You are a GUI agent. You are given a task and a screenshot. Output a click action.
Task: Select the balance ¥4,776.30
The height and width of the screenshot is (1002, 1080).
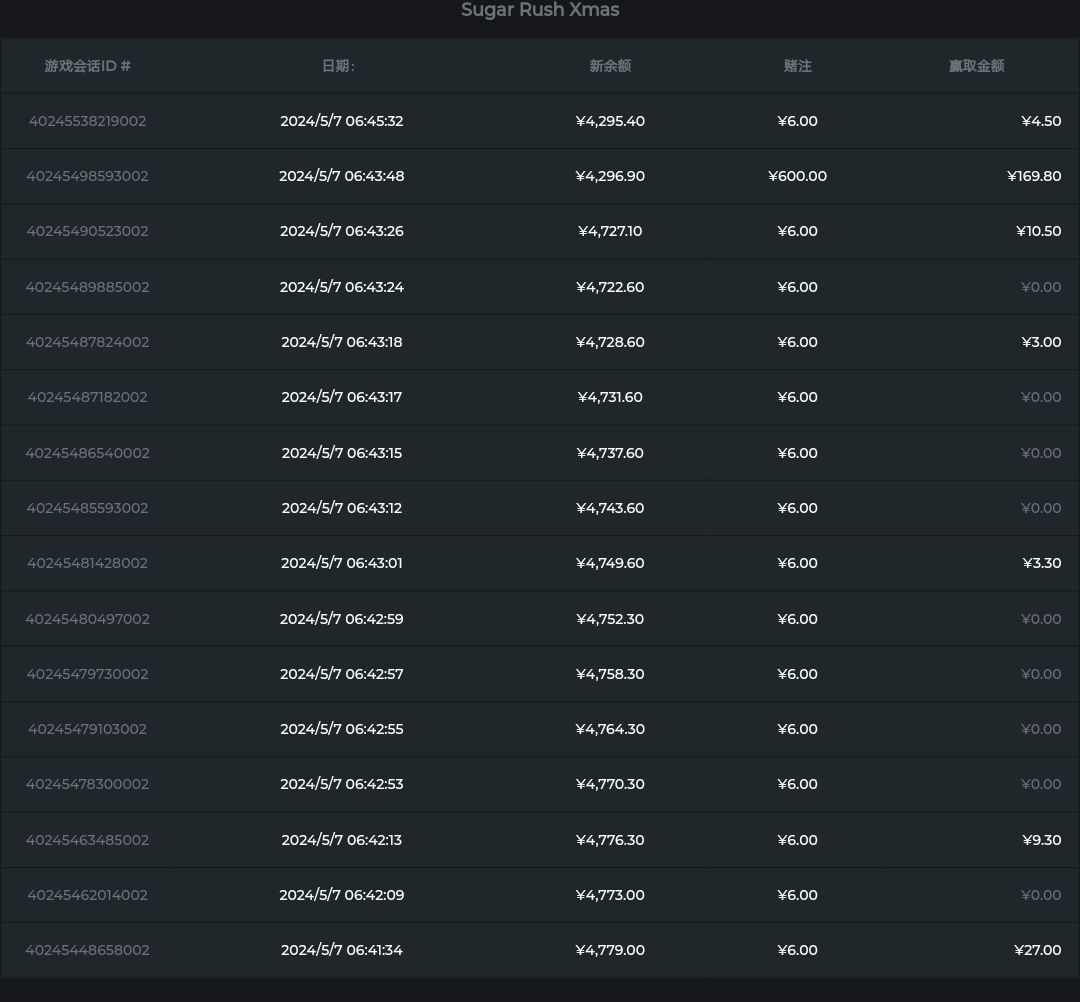click(610, 840)
